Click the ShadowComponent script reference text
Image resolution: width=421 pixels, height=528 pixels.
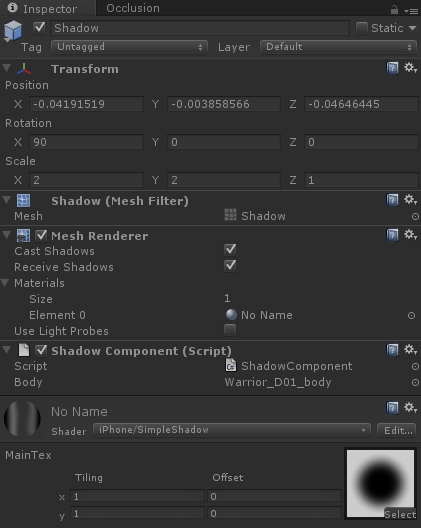coord(296,366)
